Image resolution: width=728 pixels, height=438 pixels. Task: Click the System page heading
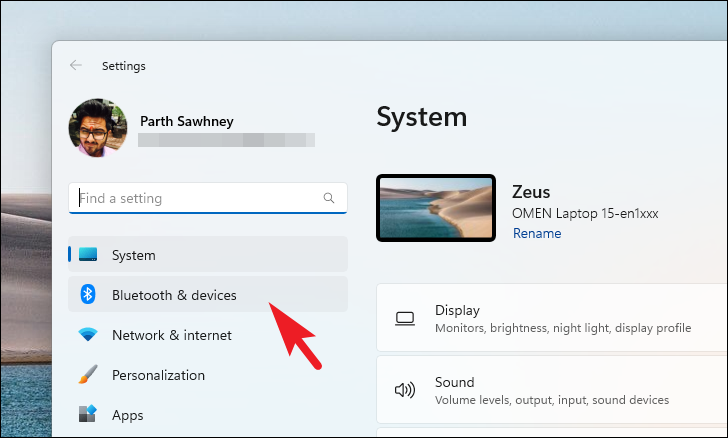click(x=422, y=117)
